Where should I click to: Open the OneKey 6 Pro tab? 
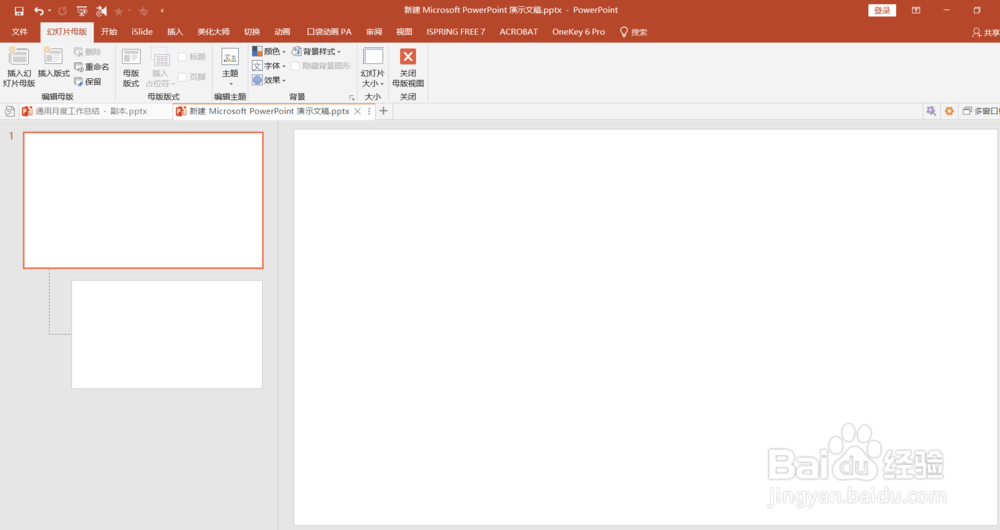tap(578, 32)
